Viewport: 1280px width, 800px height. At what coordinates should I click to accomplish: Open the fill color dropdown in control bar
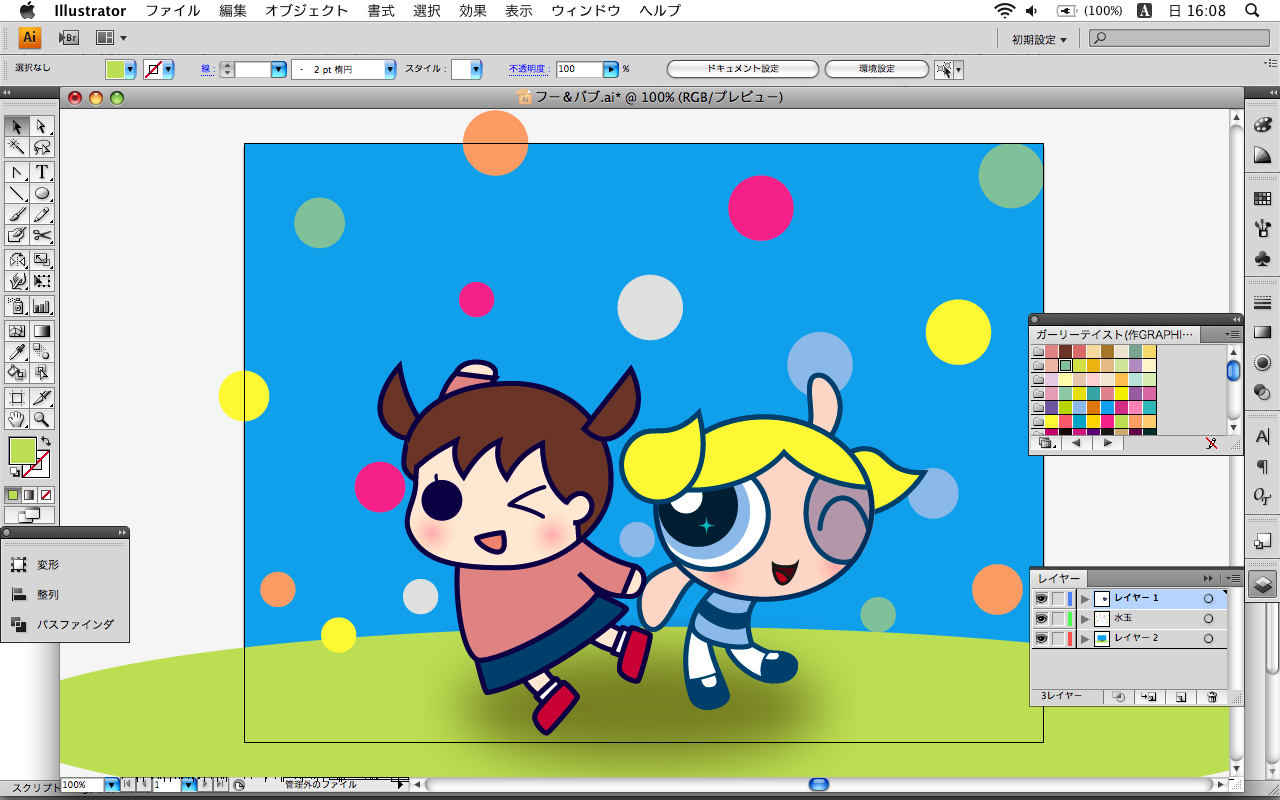(x=130, y=69)
